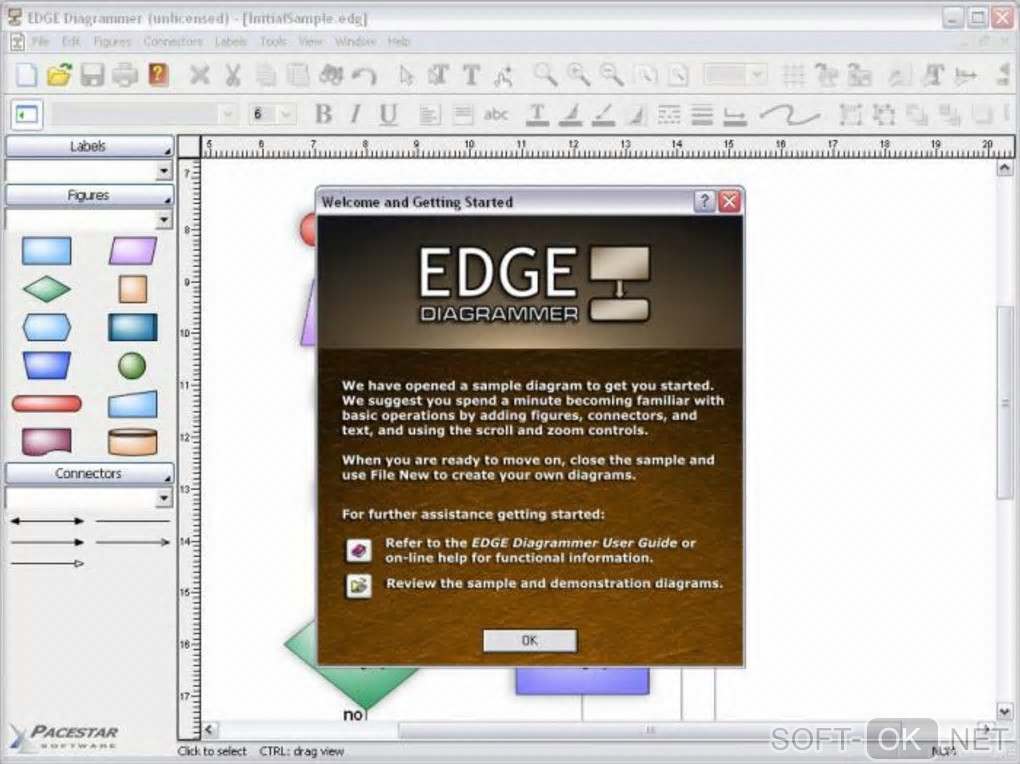Open the Tools menu
This screenshot has width=1020, height=764.
coord(273,42)
